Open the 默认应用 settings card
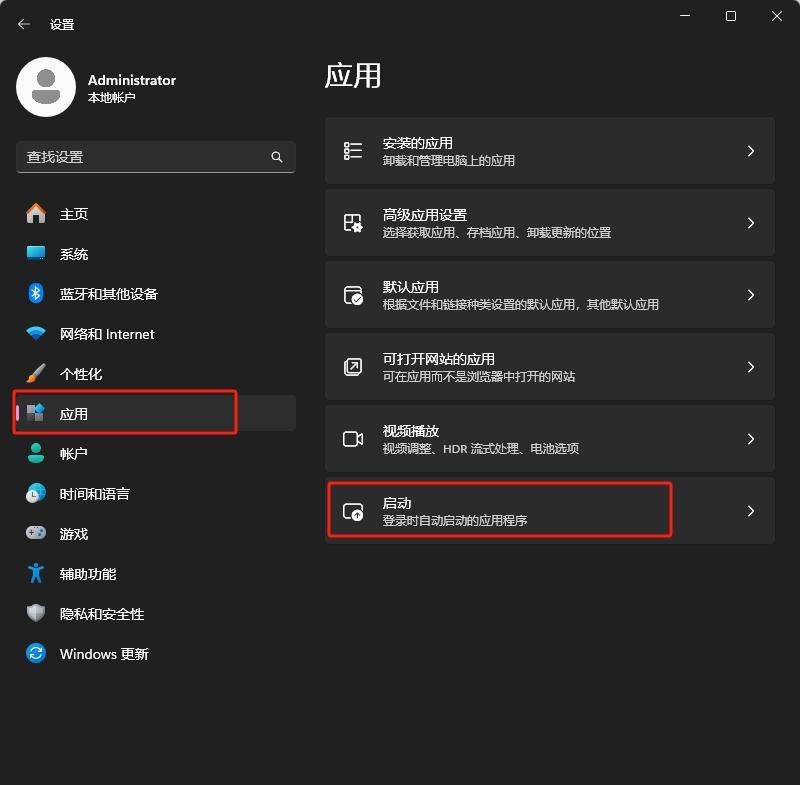 tap(549, 295)
